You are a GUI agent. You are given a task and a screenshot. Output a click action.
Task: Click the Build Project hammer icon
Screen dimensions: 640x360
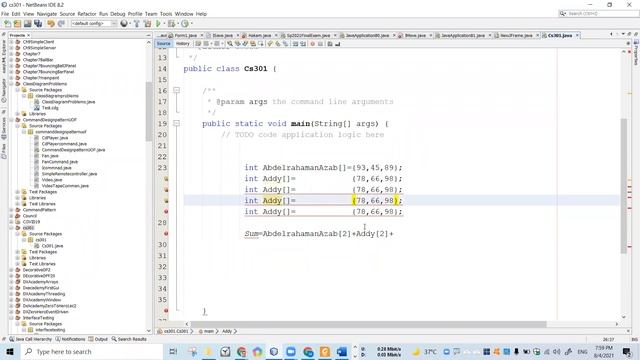click(x=137, y=24)
